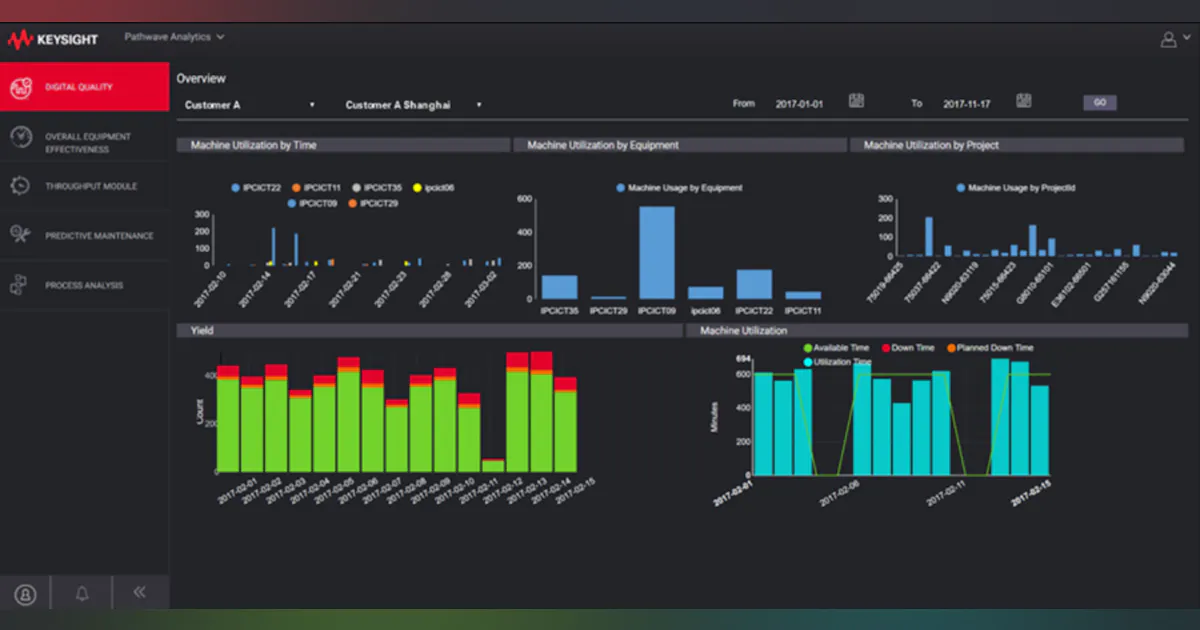Screen dimensions: 1200x630
Task: Open Process Analysis menu item
Action: tap(85, 285)
